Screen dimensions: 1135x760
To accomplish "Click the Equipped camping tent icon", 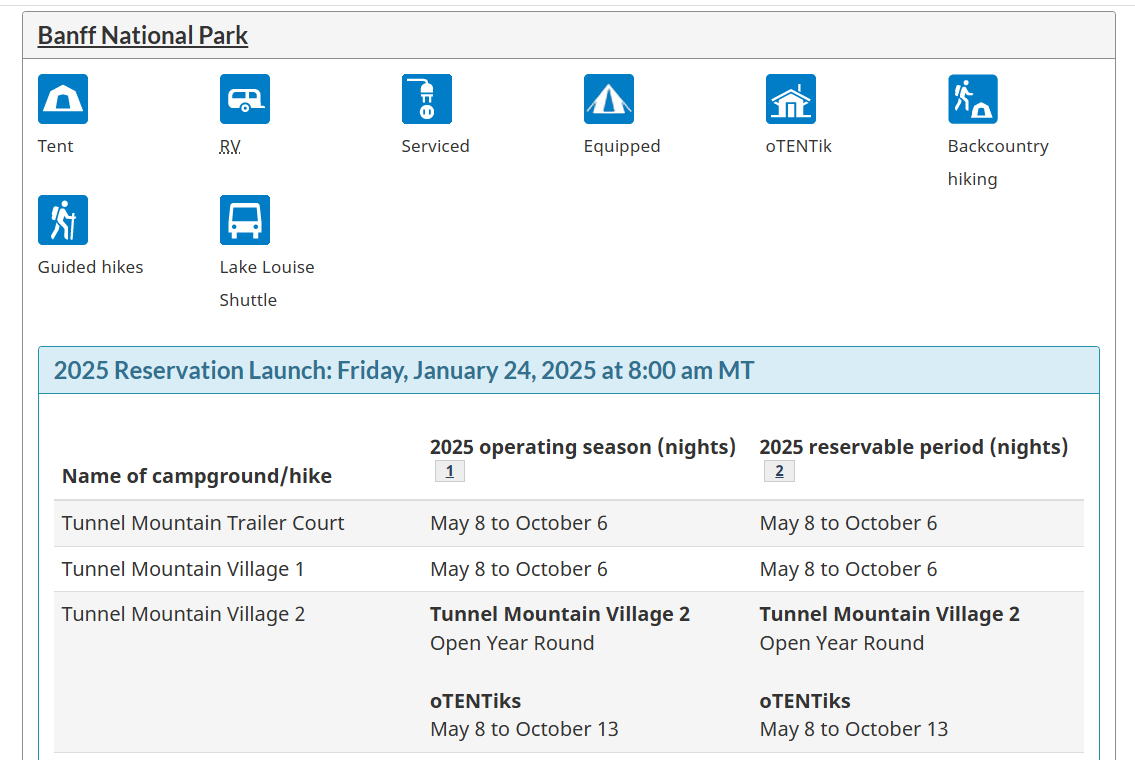I will click(609, 99).
